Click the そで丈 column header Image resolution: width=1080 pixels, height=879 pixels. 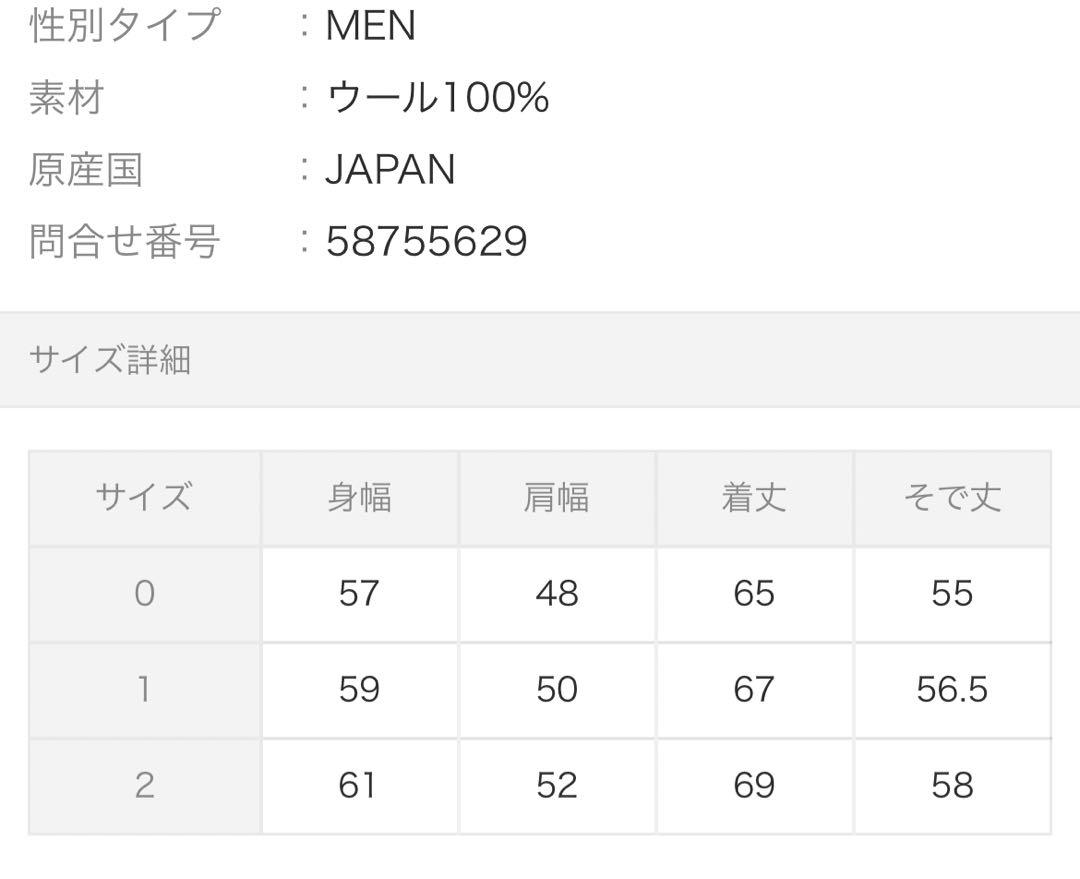point(953,498)
